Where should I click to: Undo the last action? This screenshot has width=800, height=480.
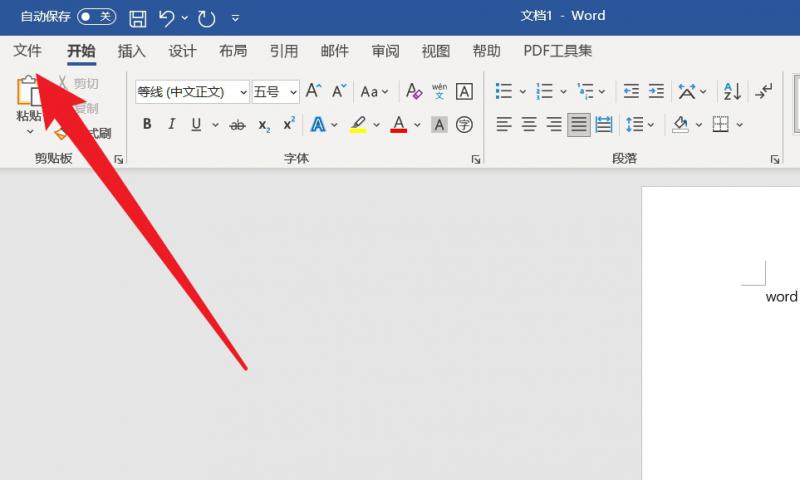click(x=166, y=18)
